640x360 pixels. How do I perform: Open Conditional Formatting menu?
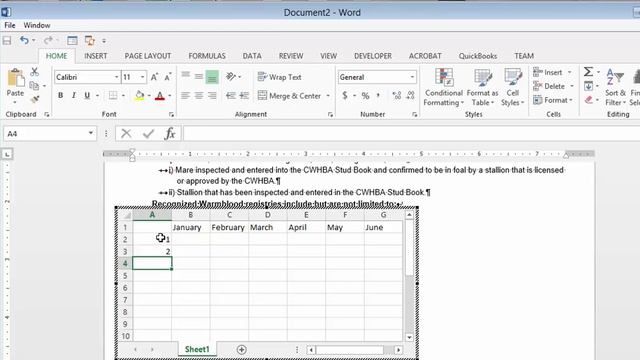click(x=444, y=87)
